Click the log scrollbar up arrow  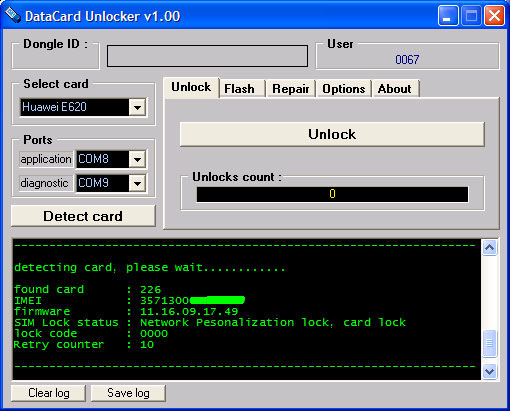[489, 248]
